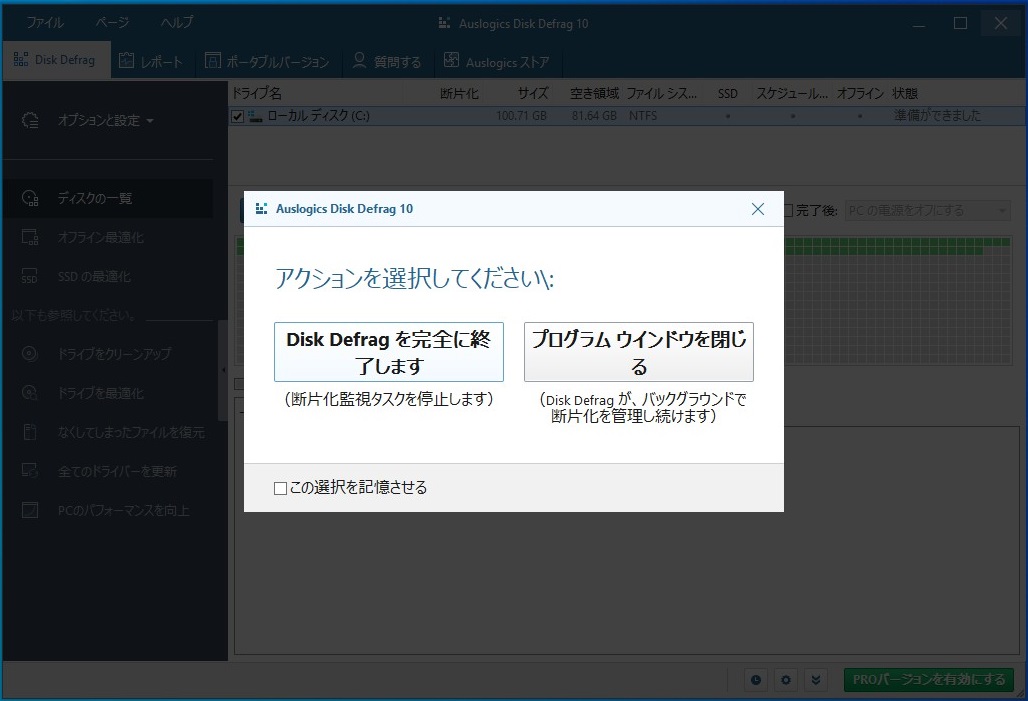
Task: Close the Auslogics Disk Defrag 10 dialog
Action: pos(757,209)
